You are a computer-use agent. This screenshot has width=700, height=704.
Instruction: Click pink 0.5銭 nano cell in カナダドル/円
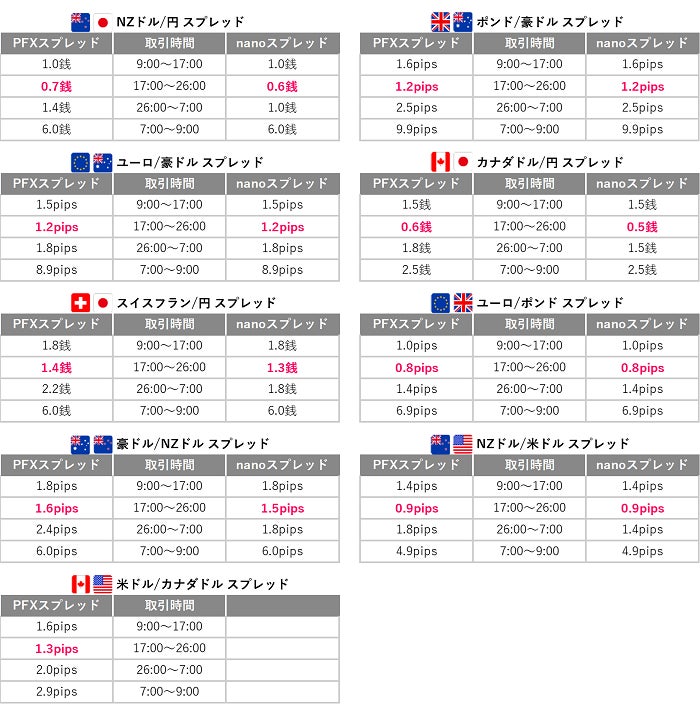tap(642, 227)
